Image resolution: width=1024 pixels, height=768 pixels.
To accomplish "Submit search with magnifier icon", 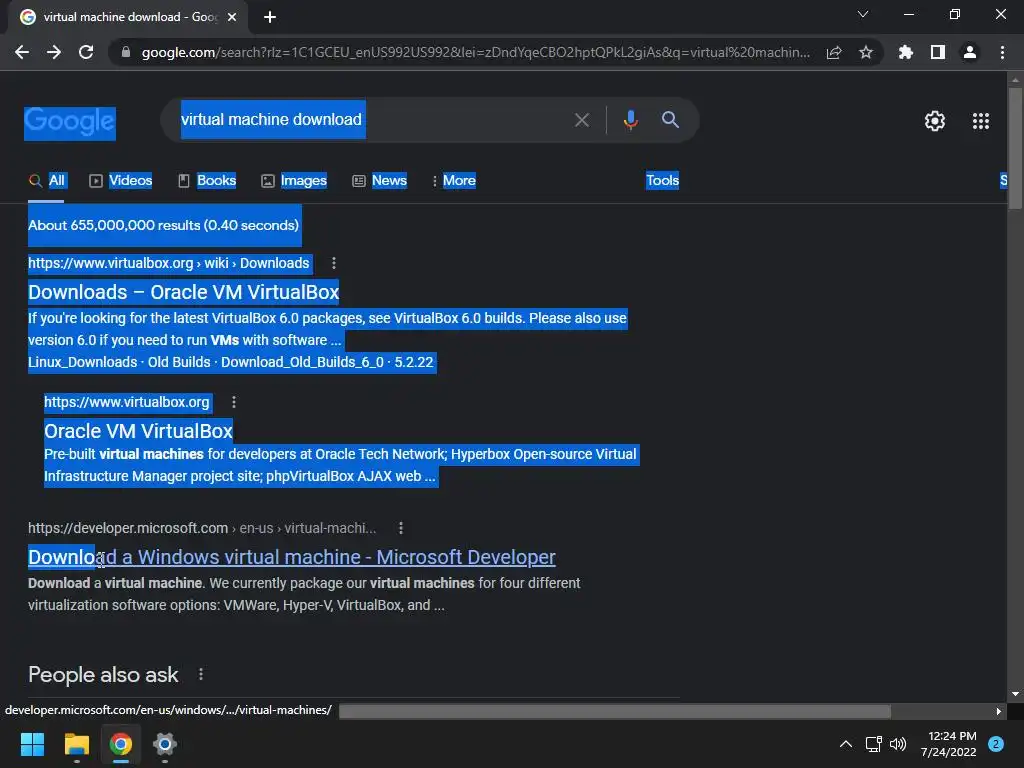I will pyautogui.click(x=670, y=120).
